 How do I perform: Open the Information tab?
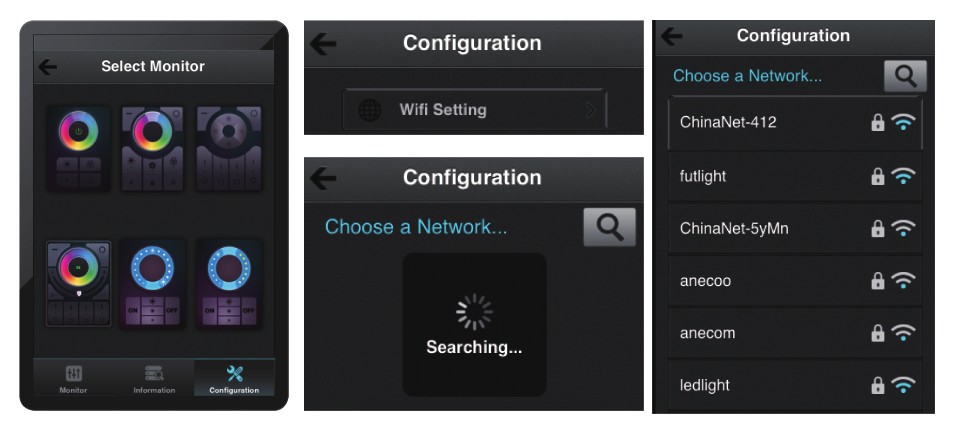(154, 378)
